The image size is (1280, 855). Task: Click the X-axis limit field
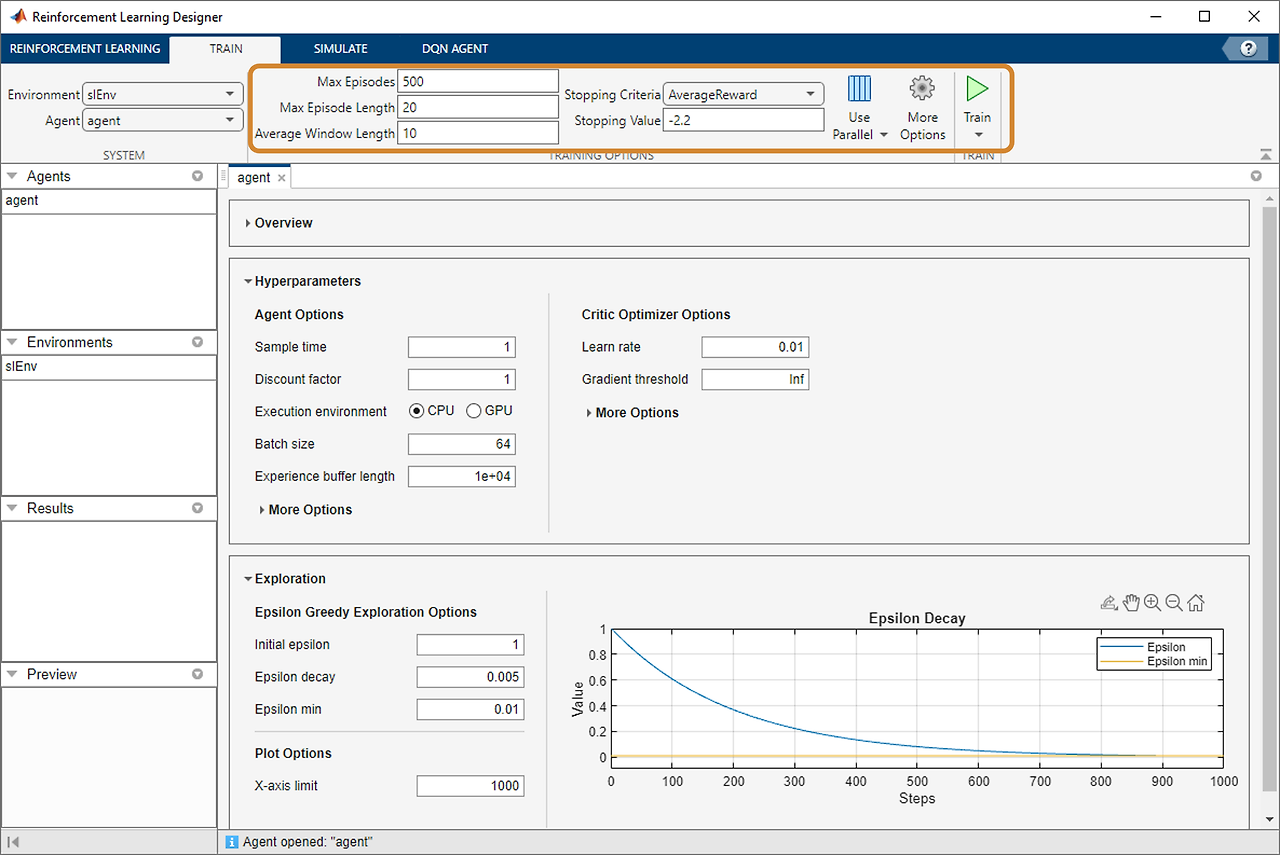(470, 786)
